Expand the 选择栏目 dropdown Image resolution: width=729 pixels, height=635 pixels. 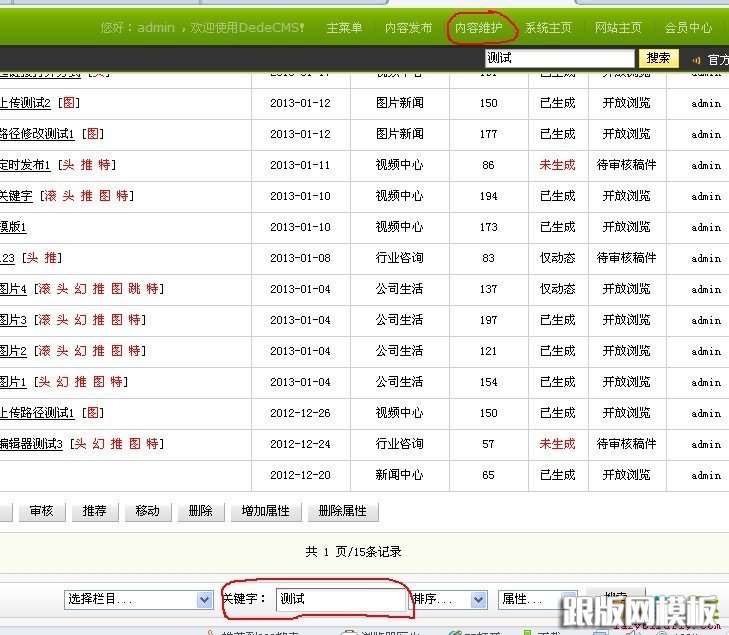[x=138, y=600]
